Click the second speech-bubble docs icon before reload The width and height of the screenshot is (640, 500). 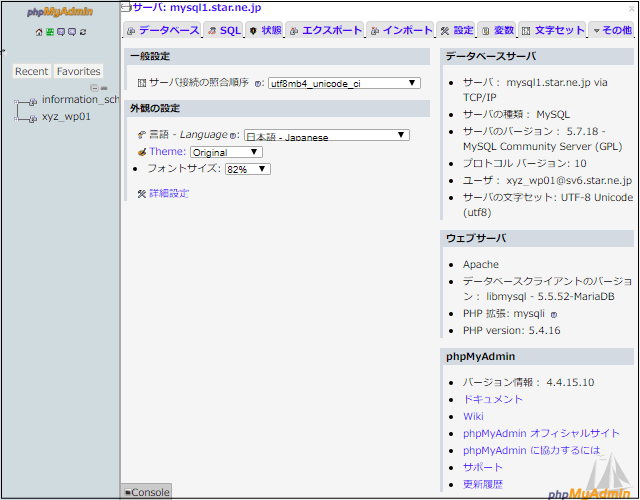(72, 32)
